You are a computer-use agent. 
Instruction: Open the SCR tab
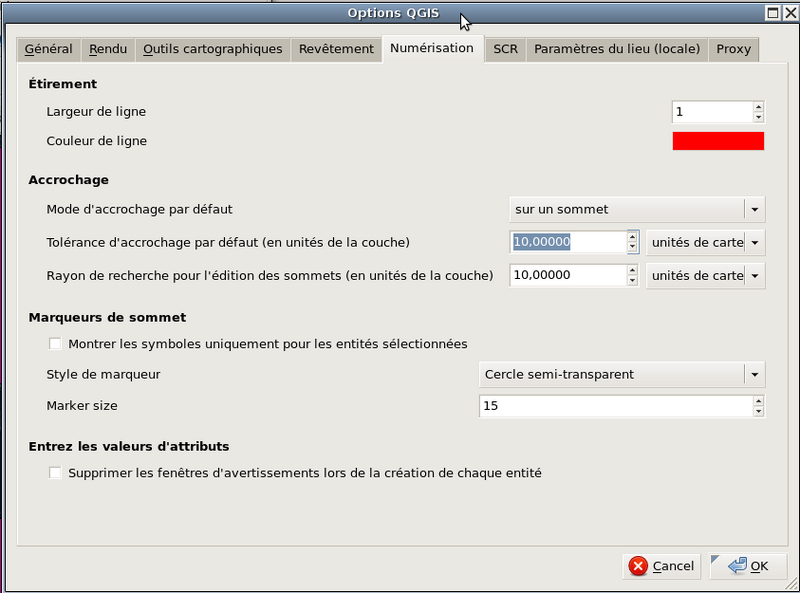(x=505, y=50)
